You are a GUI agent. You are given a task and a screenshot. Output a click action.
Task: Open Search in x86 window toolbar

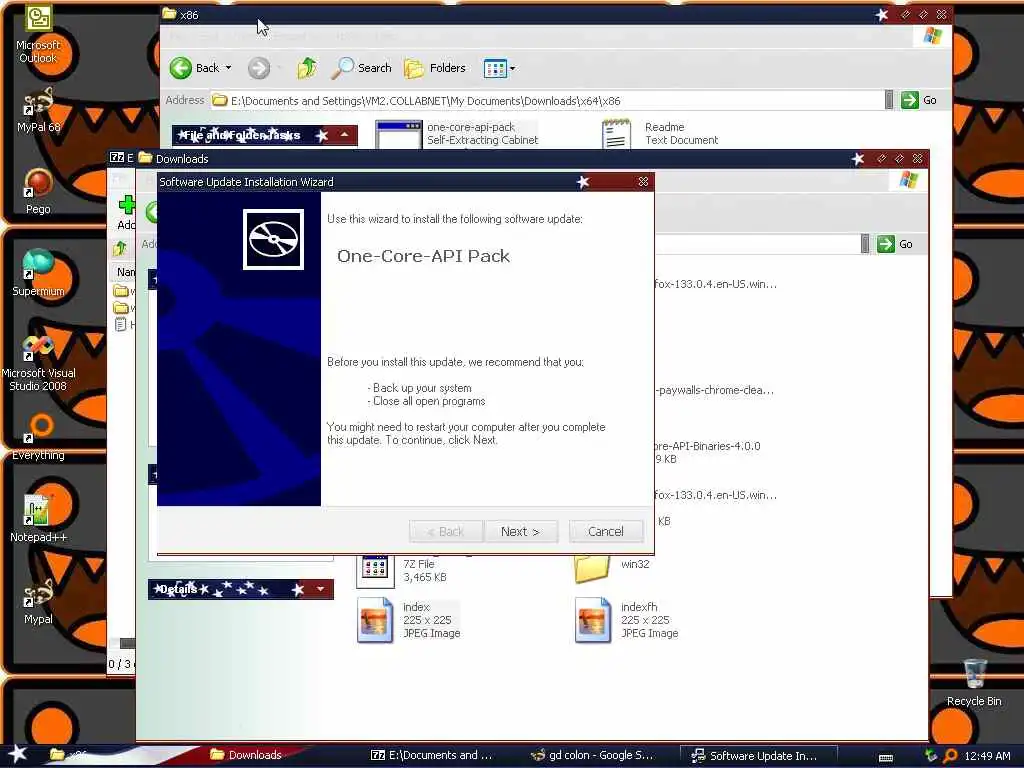[x=361, y=68]
